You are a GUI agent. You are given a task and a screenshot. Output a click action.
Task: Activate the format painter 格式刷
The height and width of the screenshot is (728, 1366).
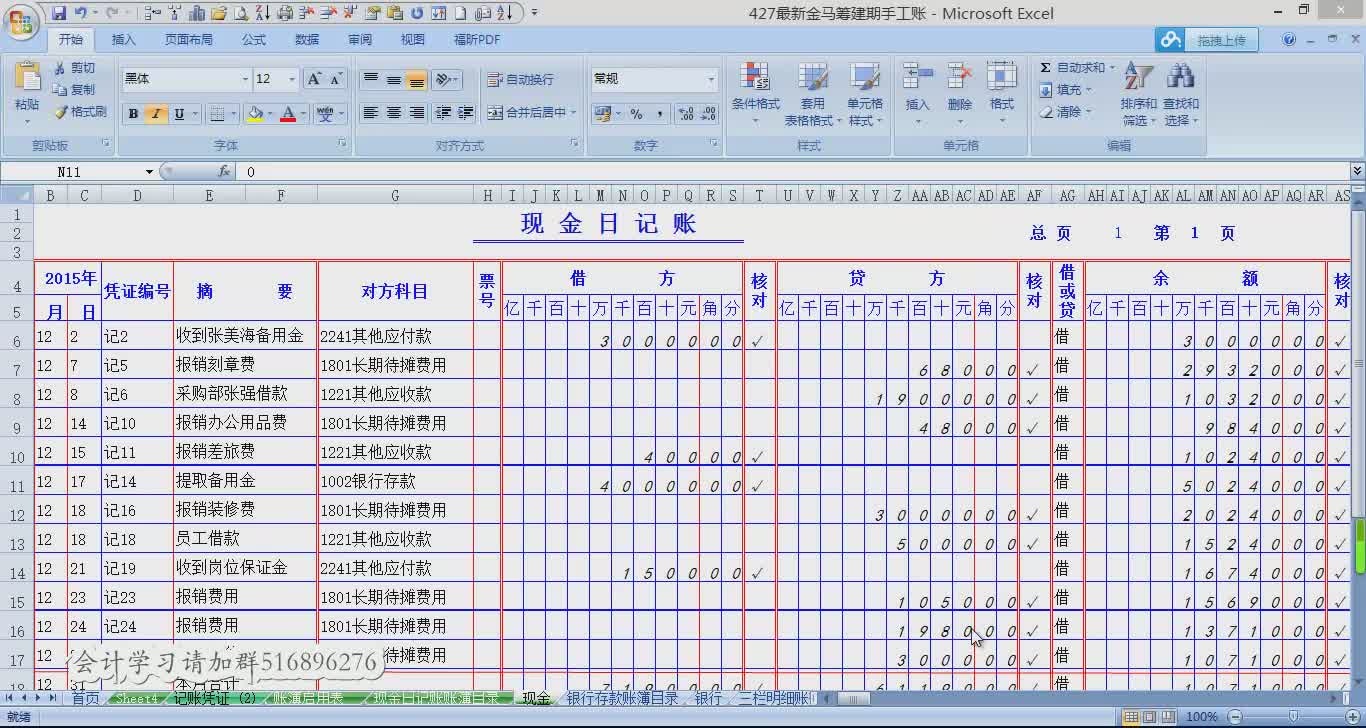[x=80, y=112]
